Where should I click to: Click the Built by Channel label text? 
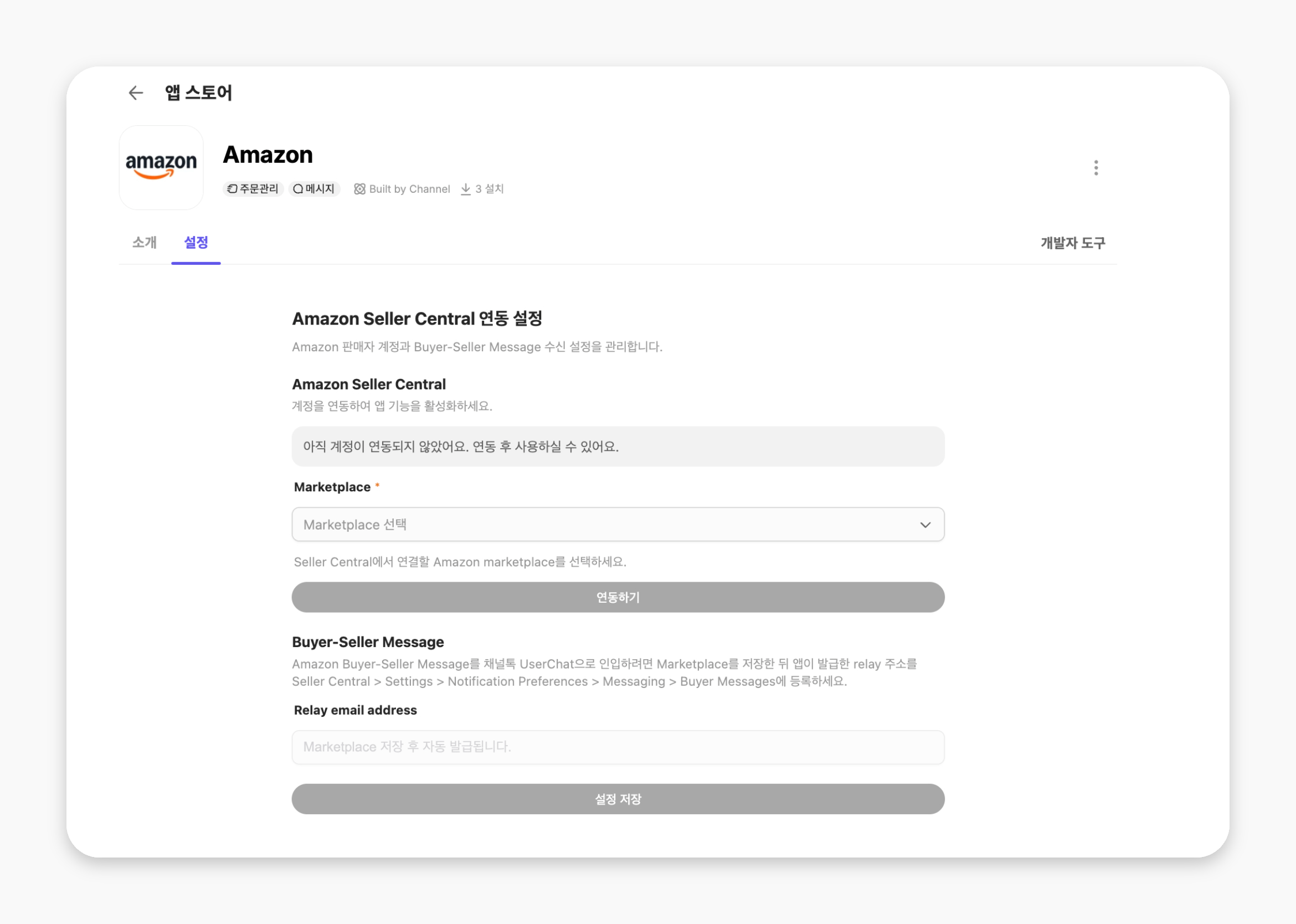pyautogui.click(x=410, y=189)
